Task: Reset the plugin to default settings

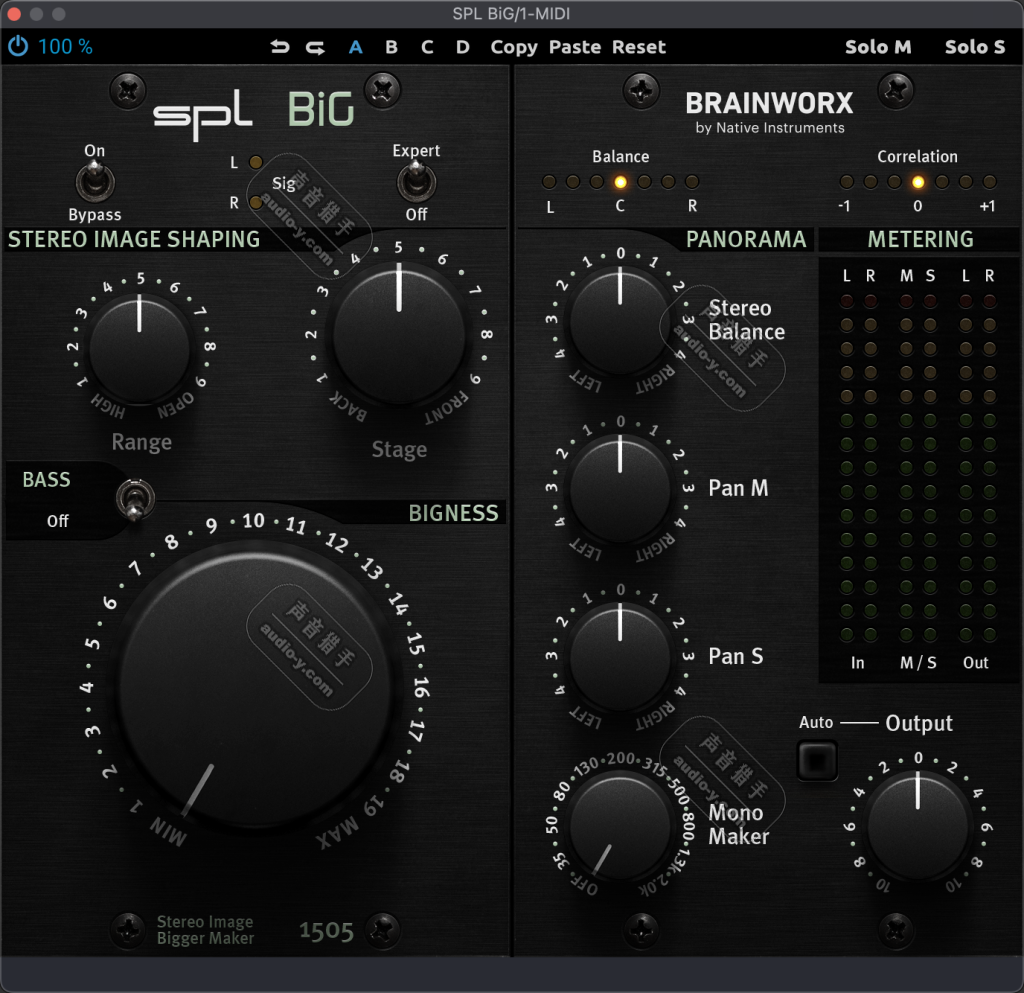Action: pyautogui.click(x=641, y=47)
